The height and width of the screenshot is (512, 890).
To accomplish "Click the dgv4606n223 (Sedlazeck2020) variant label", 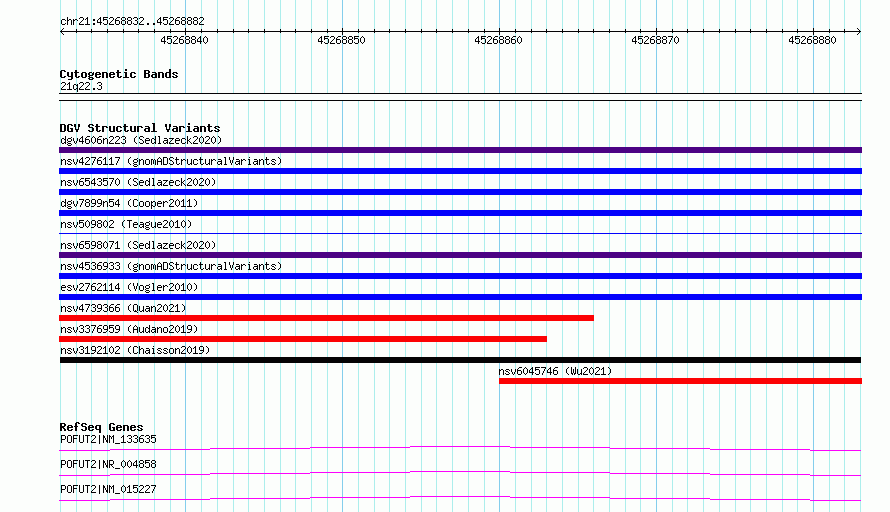I will [x=141, y=140].
